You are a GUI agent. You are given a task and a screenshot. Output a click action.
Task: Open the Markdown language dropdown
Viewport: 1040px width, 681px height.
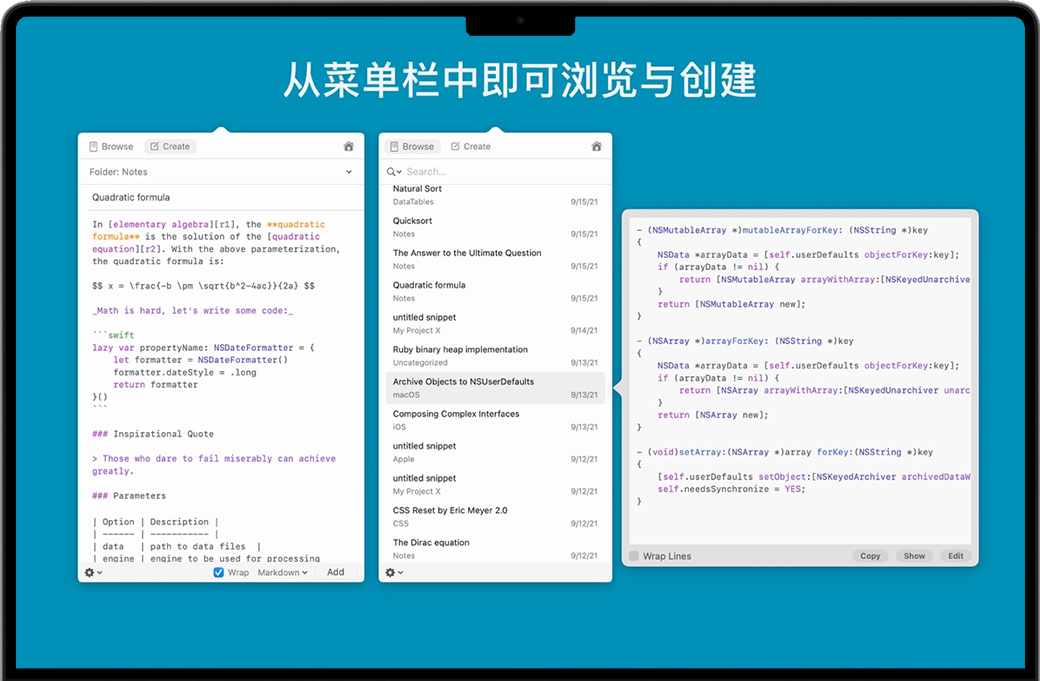tap(283, 572)
